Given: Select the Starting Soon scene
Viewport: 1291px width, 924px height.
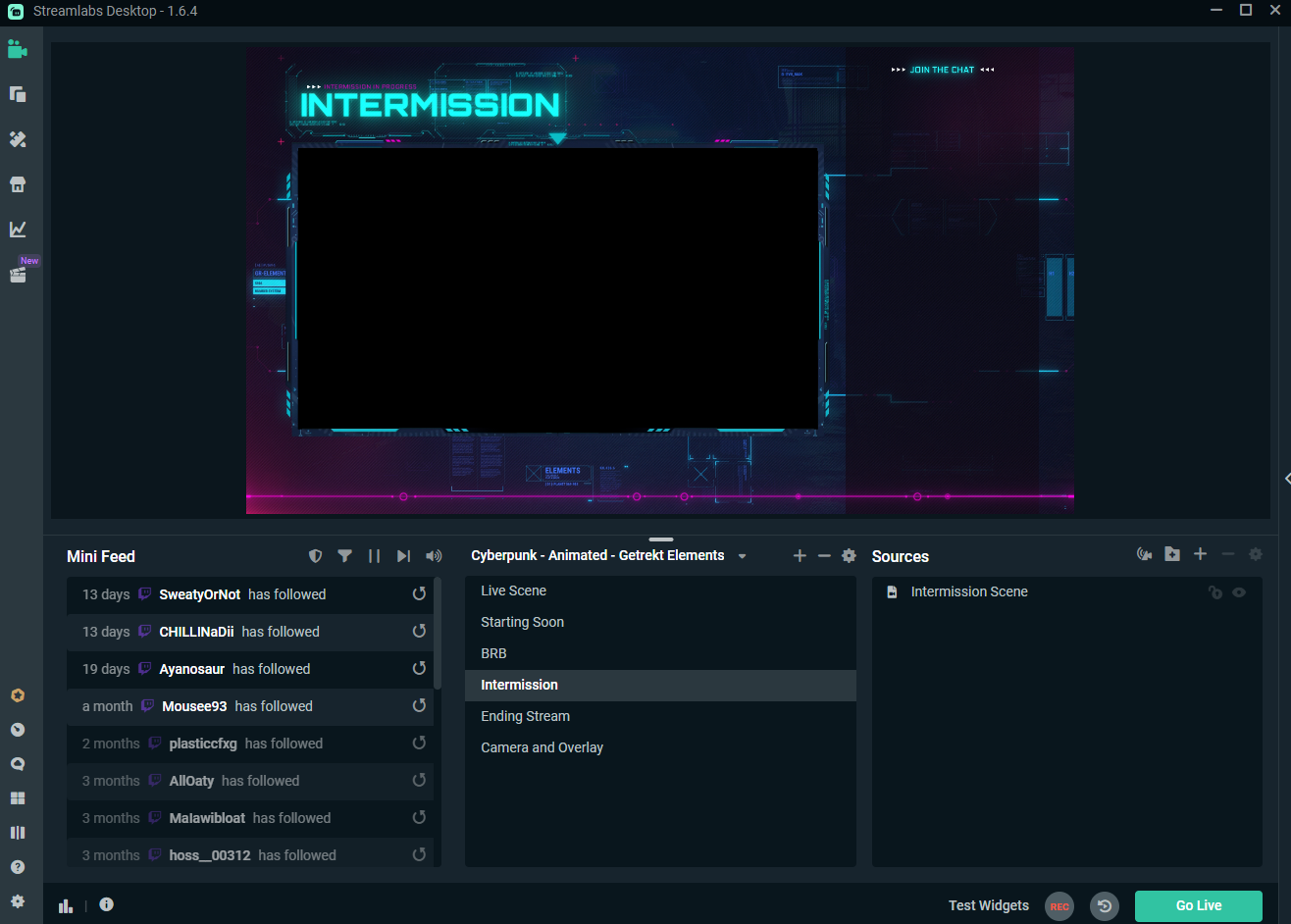Looking at the screenshot, I should tap(522, 622).
